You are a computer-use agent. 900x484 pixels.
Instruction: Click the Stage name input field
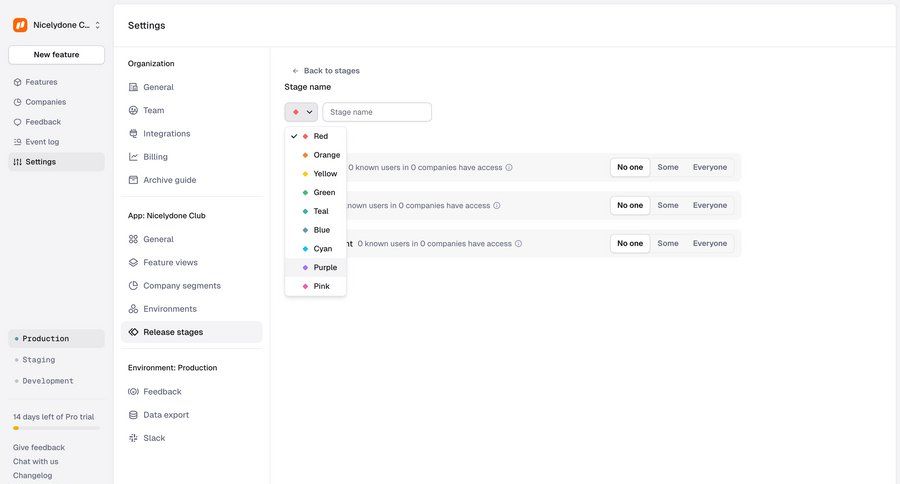point(377,112)
